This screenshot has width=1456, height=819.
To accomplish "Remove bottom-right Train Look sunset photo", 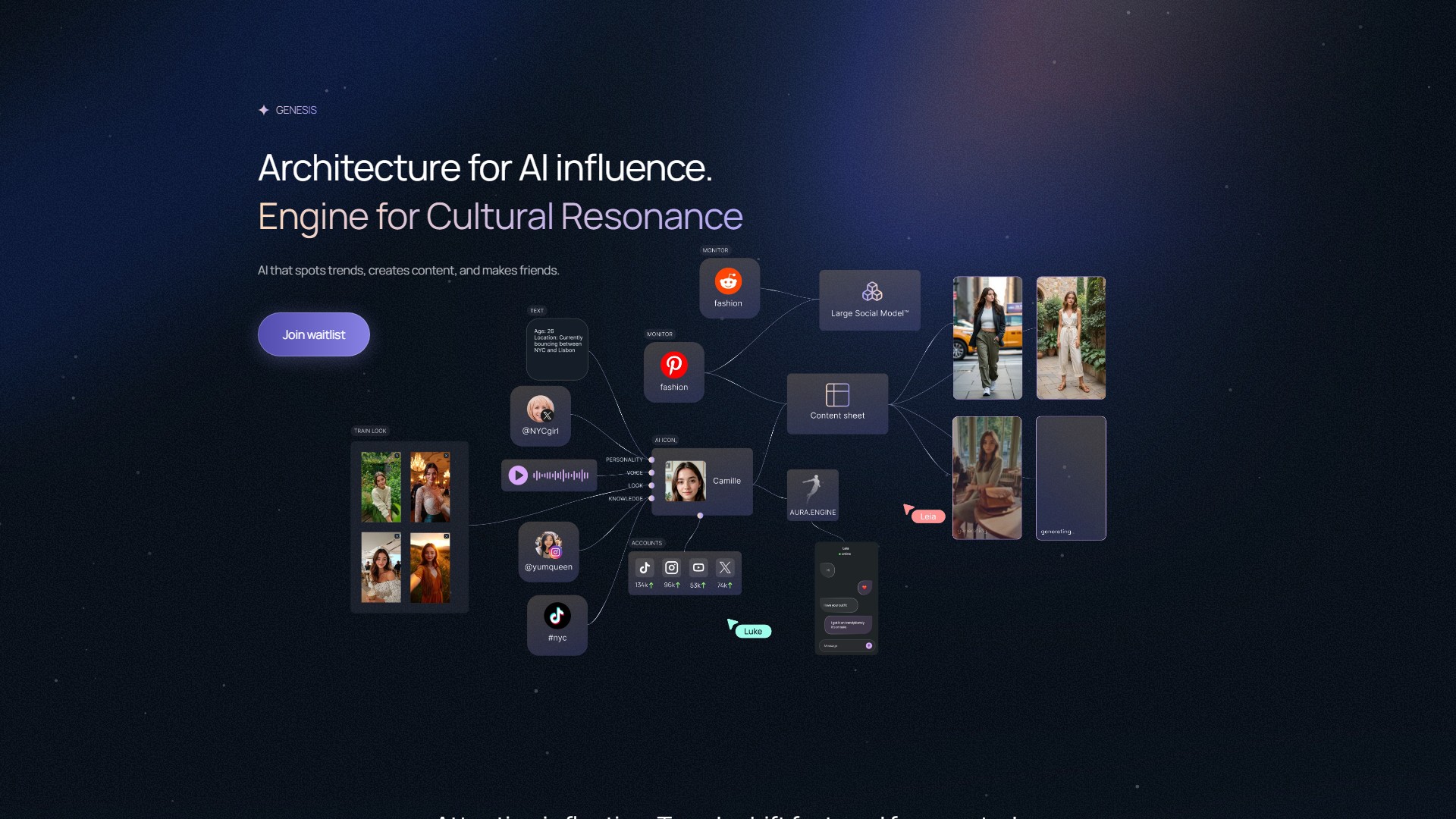I will [x=446, y=536].
